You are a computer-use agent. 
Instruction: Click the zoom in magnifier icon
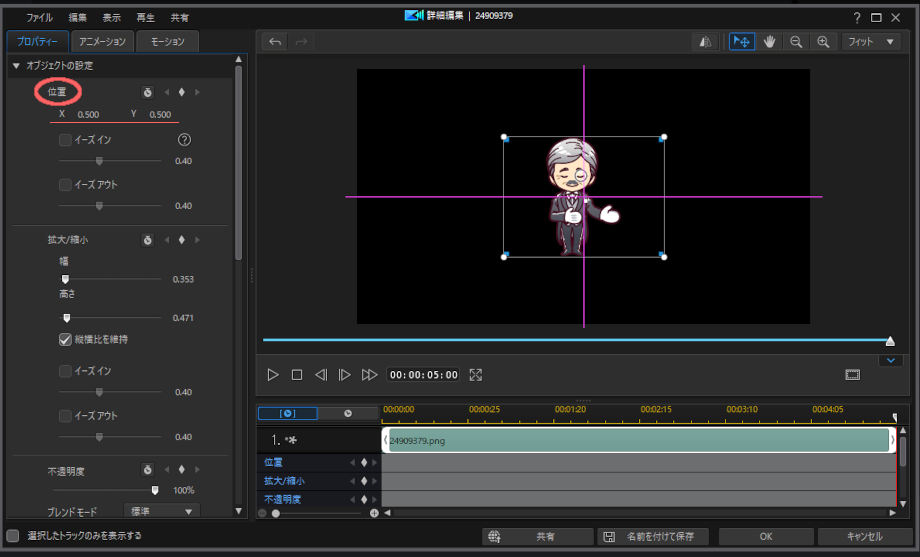823,42
